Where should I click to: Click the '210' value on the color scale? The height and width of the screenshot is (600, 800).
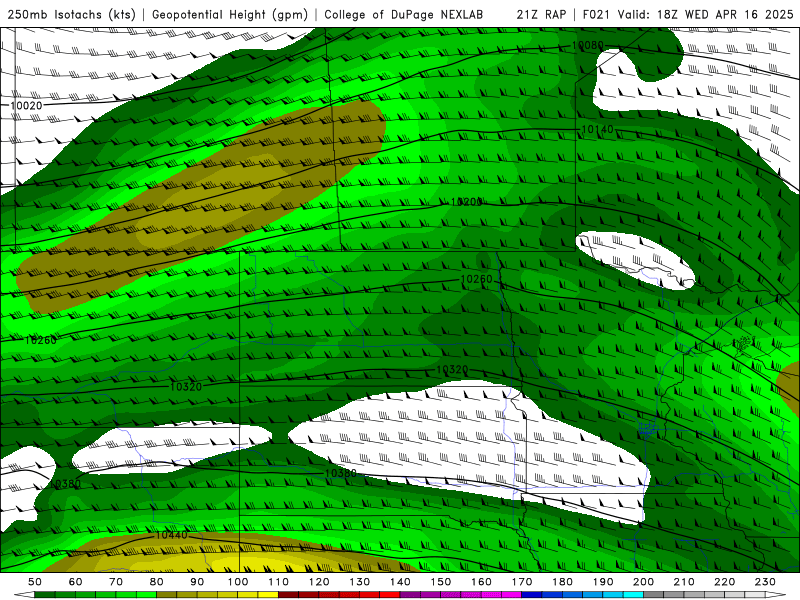685,582
